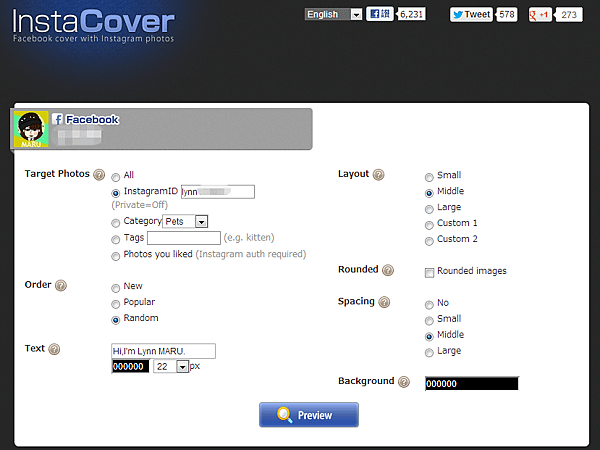Select Custom 2 layout

(429, 241)
